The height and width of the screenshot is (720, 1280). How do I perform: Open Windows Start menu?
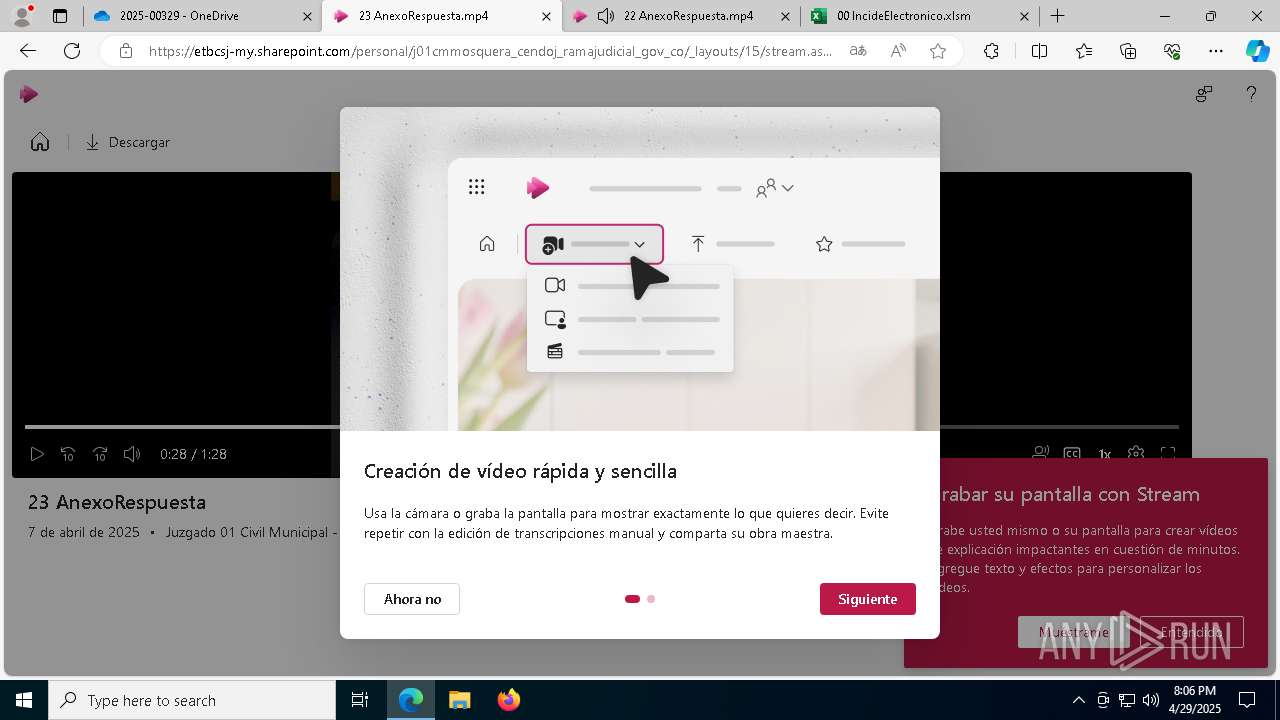click(24, 700)
